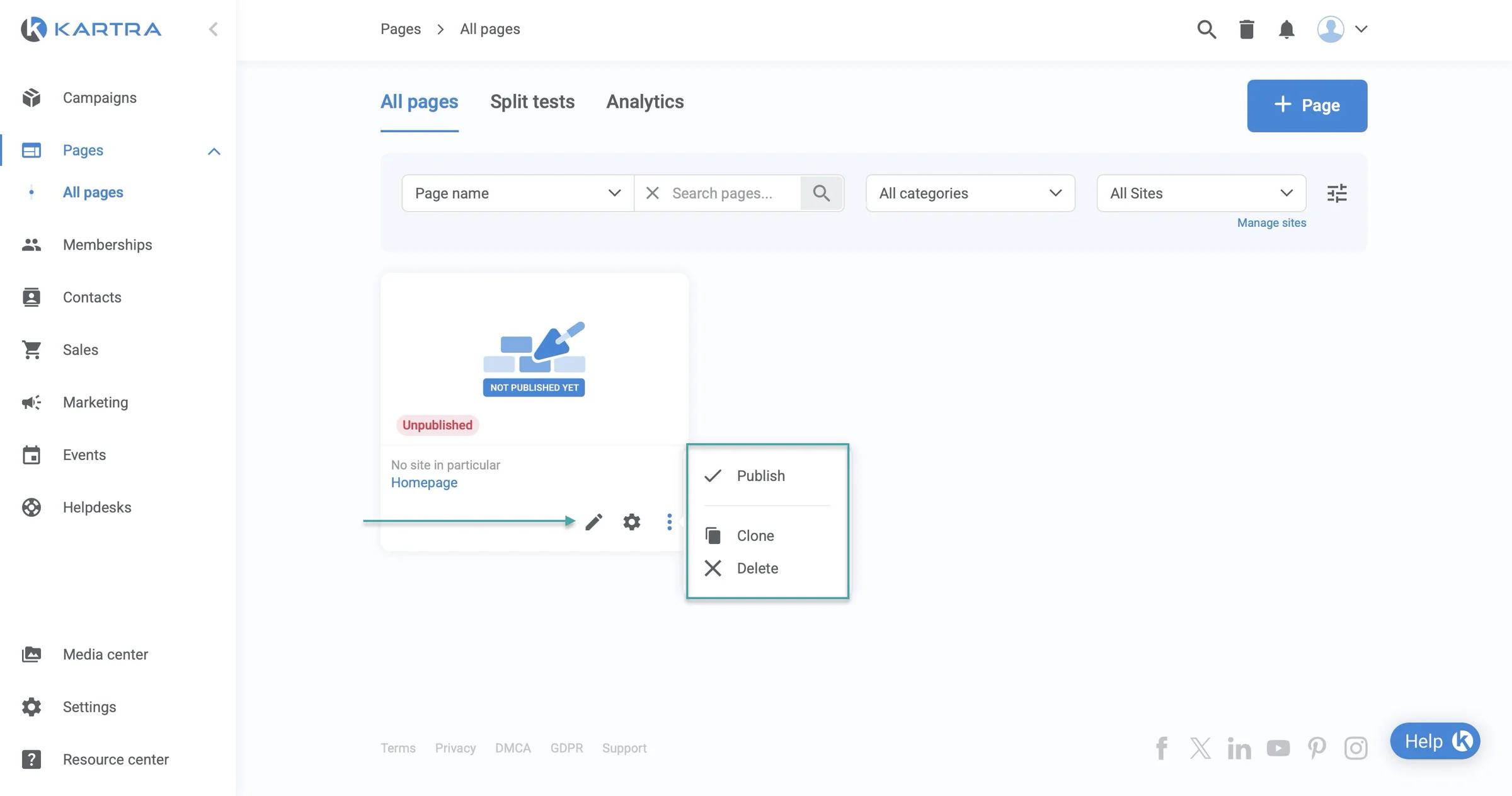The image size is (1512, 796).
Task: Open the Campaigns section
Action: coord(100,98)
